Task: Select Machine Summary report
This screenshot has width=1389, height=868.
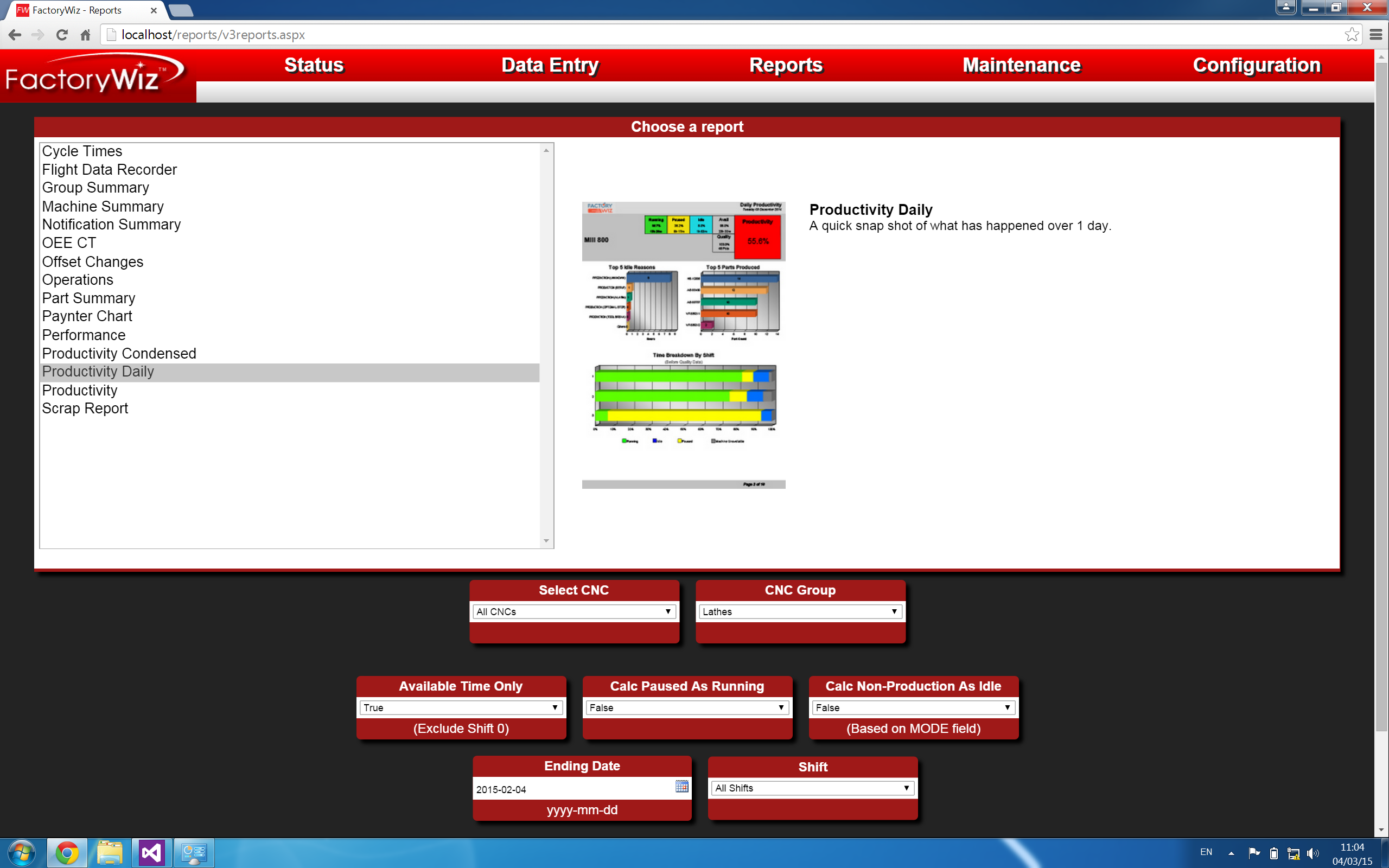Action: point(289,206)
